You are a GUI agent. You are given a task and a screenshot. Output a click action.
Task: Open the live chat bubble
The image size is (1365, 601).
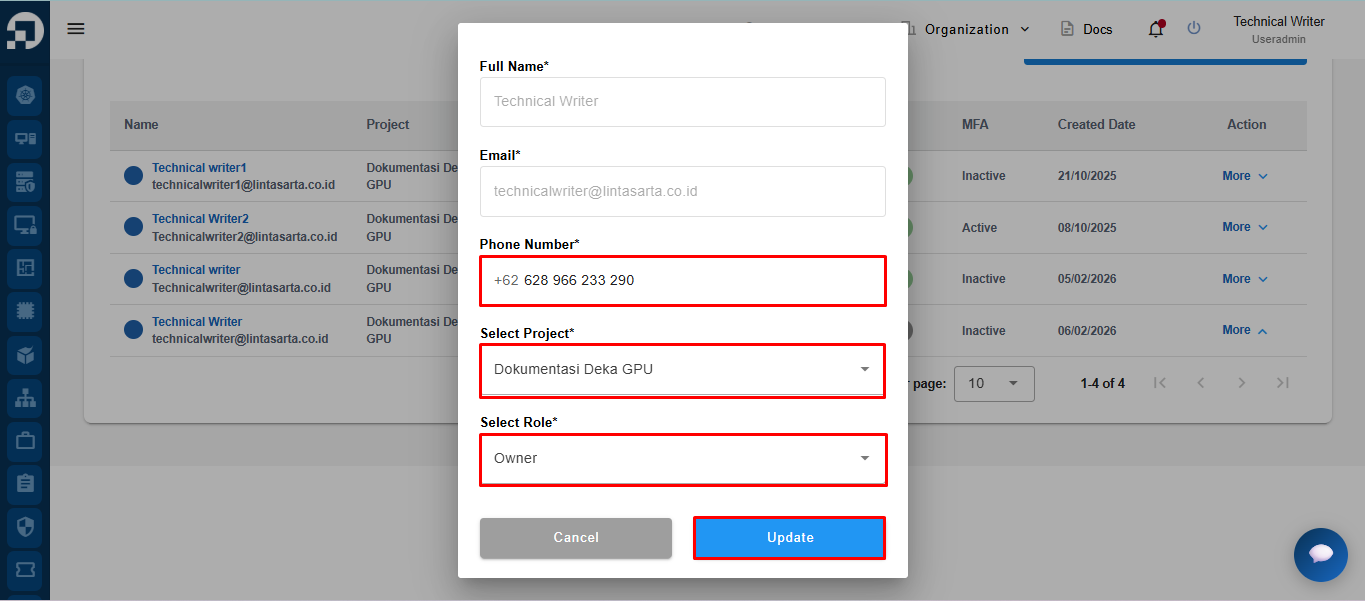pyautogui.click(x=1320, y=554)
